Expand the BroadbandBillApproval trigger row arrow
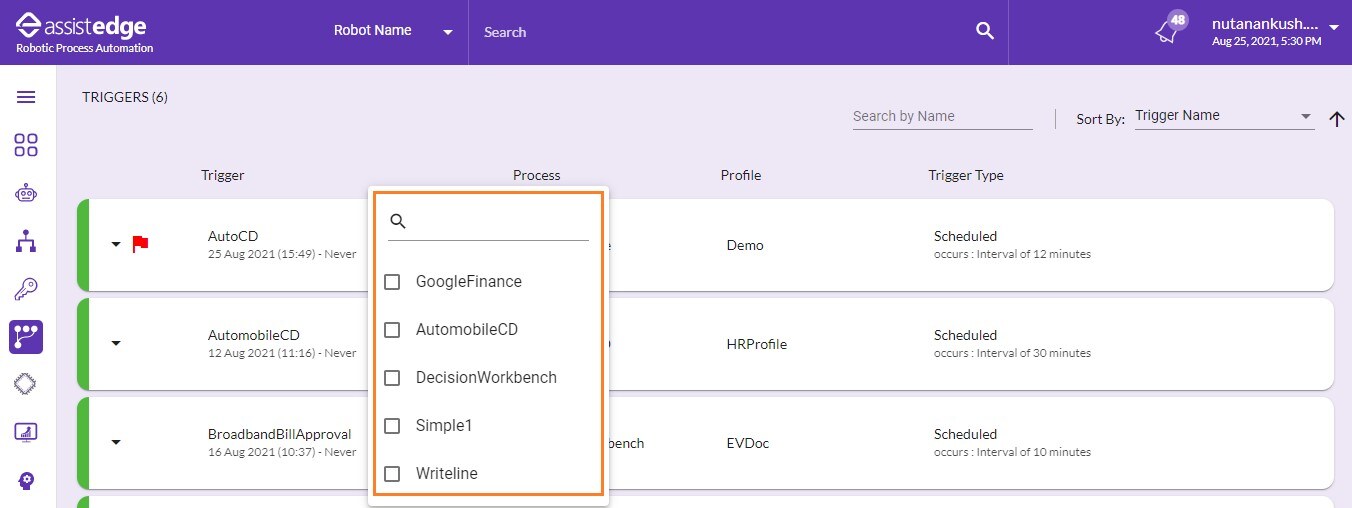This screenshot has width=1352, height=508. click(116, 442)
